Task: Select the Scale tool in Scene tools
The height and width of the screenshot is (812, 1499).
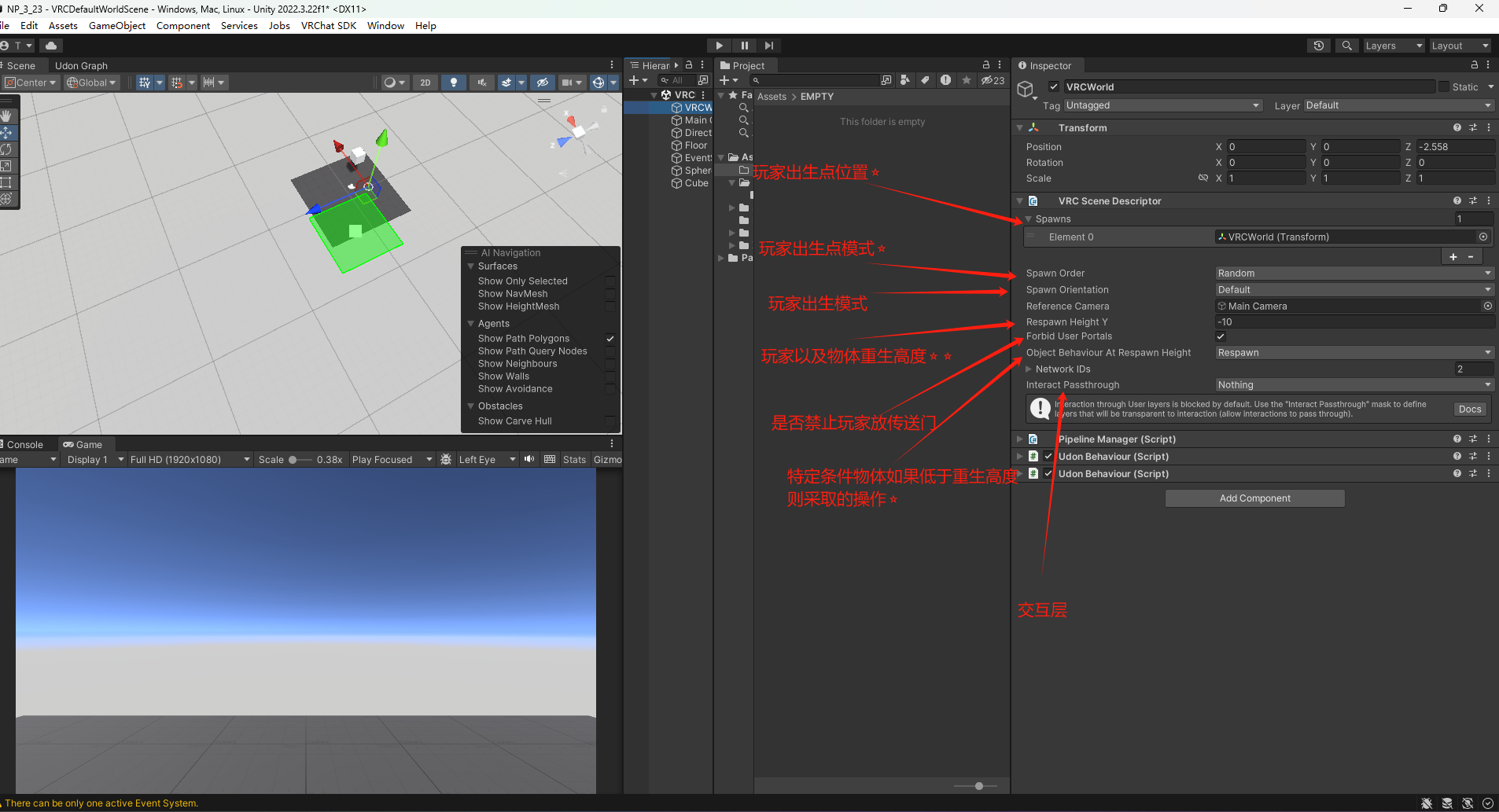Action: (6, 166)
